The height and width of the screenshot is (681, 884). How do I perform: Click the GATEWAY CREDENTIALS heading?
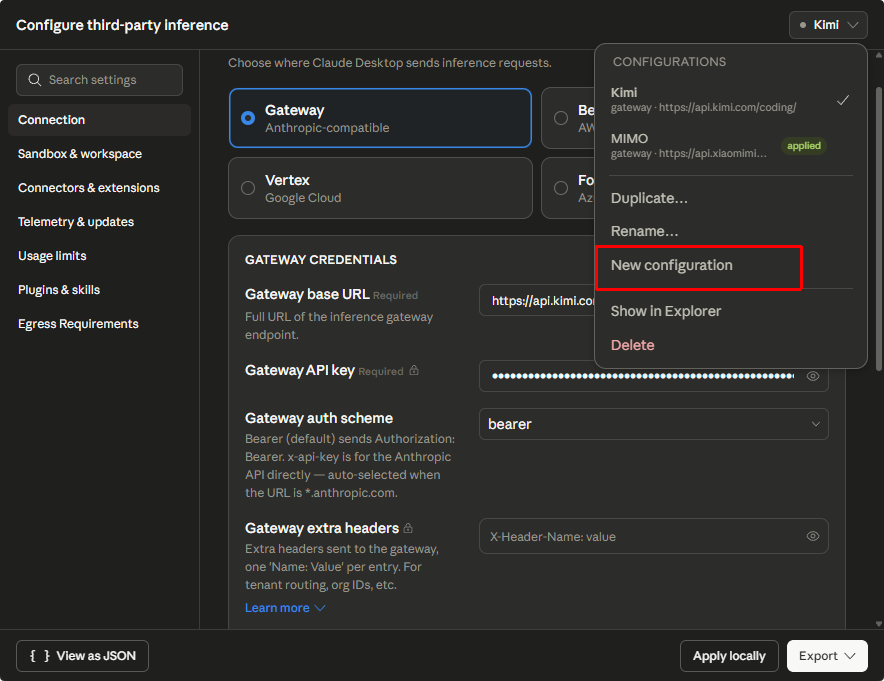[321, 259]
